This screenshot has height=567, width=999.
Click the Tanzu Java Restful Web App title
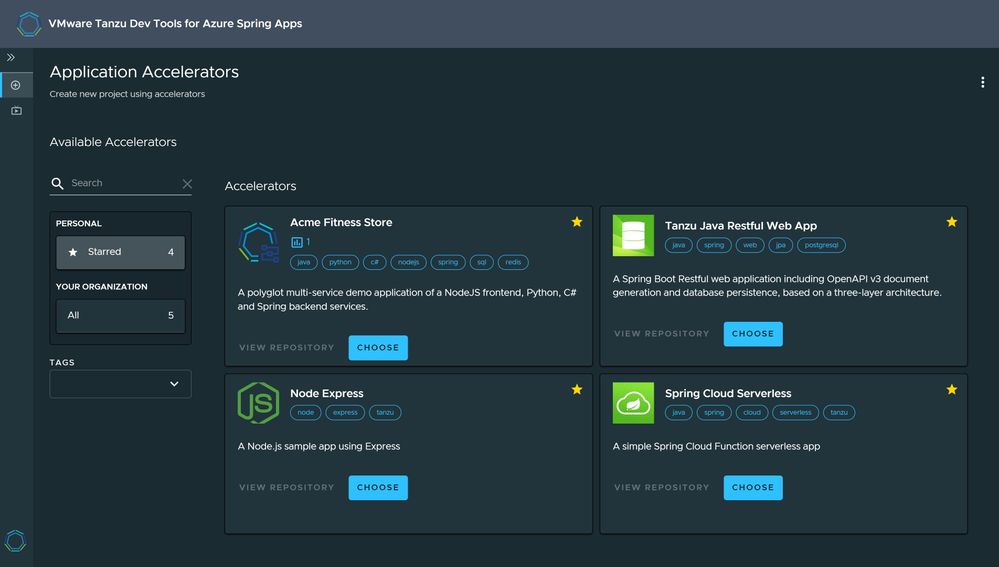741,226
